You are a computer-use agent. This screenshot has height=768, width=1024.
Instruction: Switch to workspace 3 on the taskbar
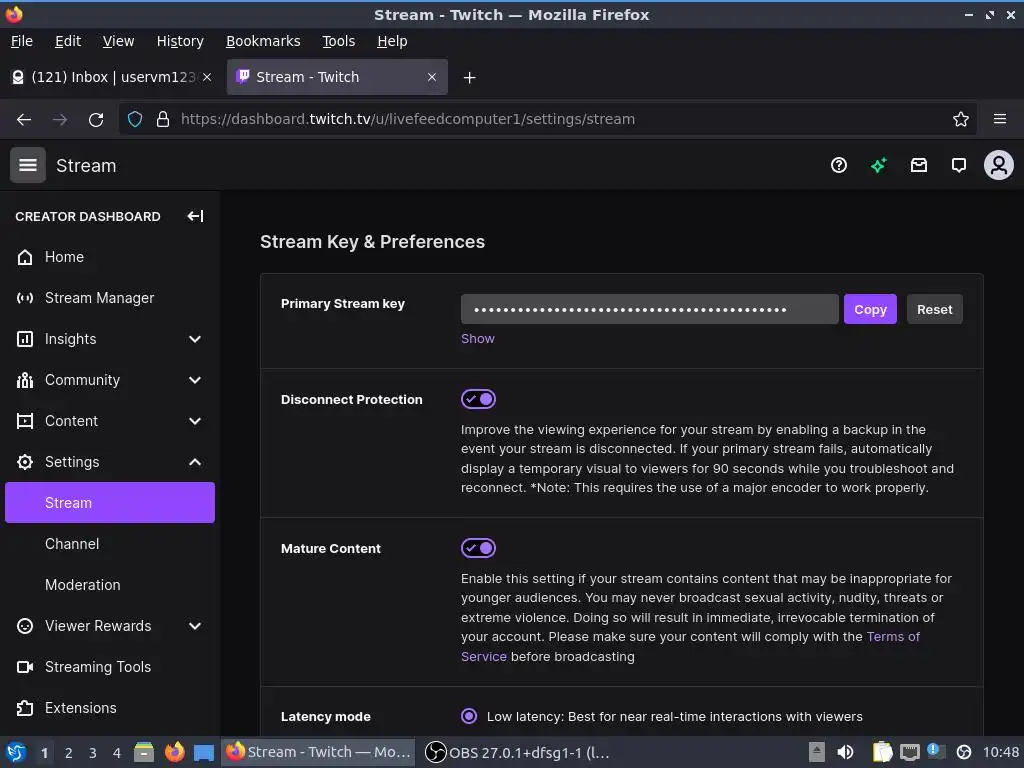[x=93, y=753]
